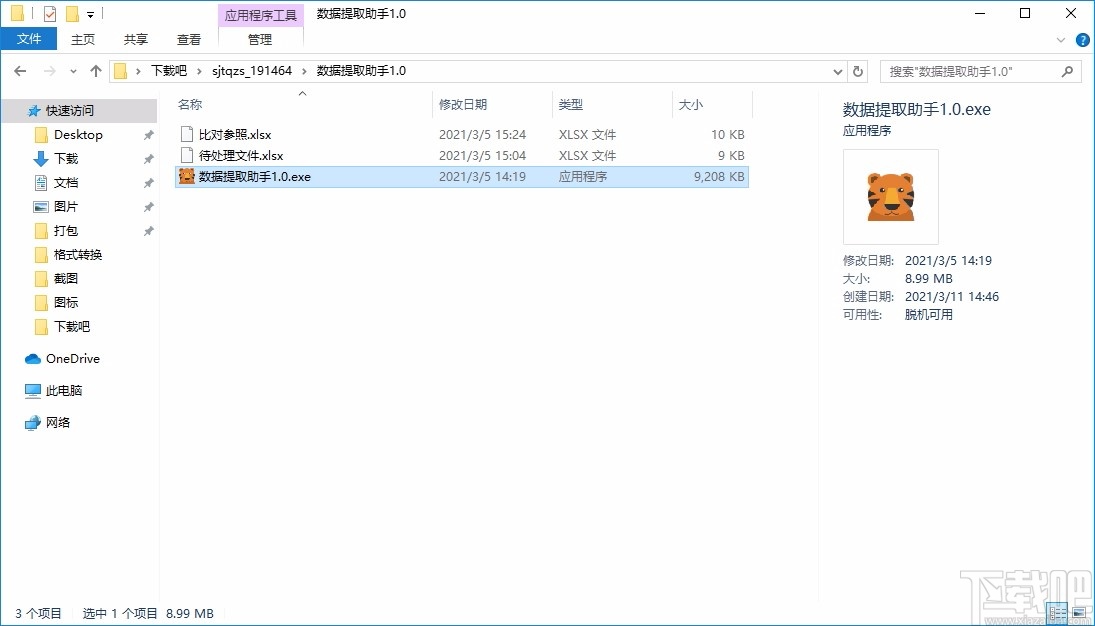
Task: Open the 管理 application tools tab
Action: coord(260,40)
